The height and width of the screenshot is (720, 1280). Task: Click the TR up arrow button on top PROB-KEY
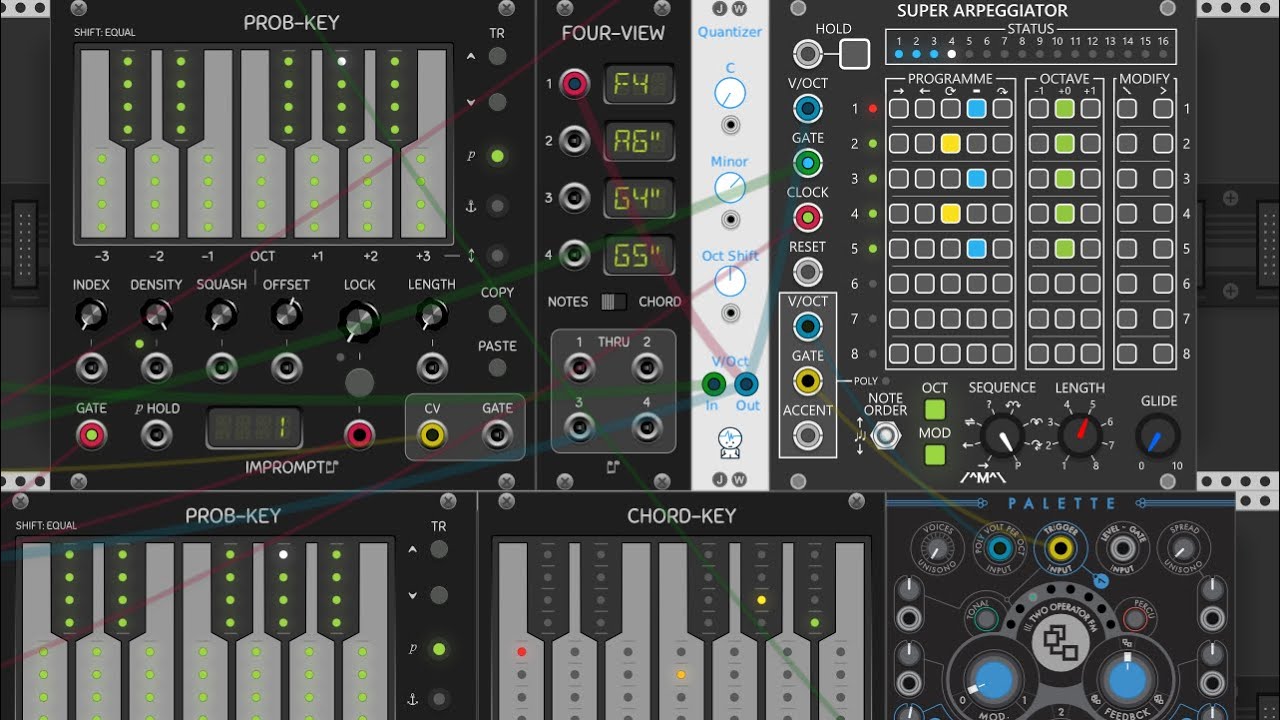click(x=497, y=56)
